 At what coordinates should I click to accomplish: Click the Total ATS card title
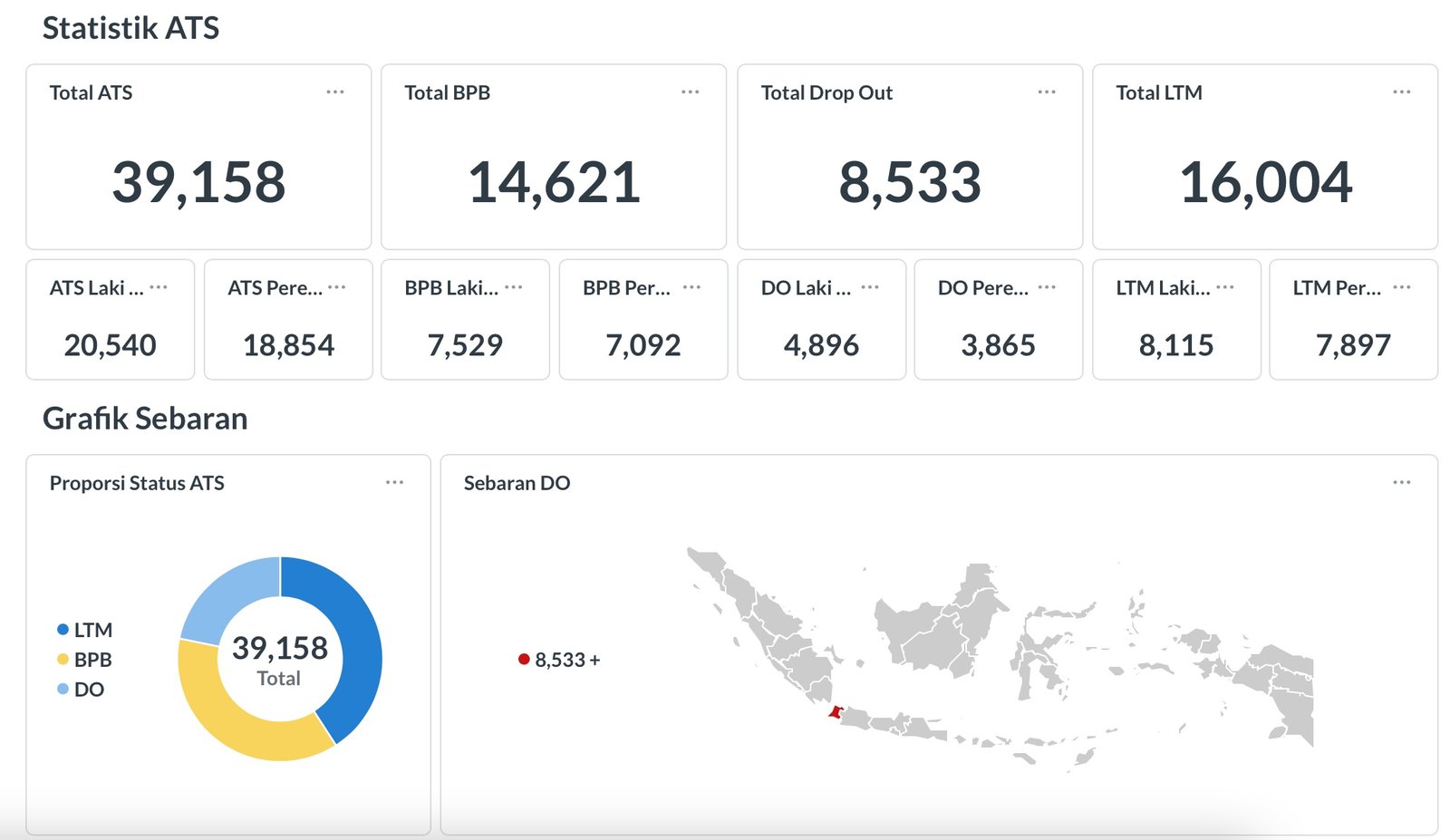[x=91, y=92]
